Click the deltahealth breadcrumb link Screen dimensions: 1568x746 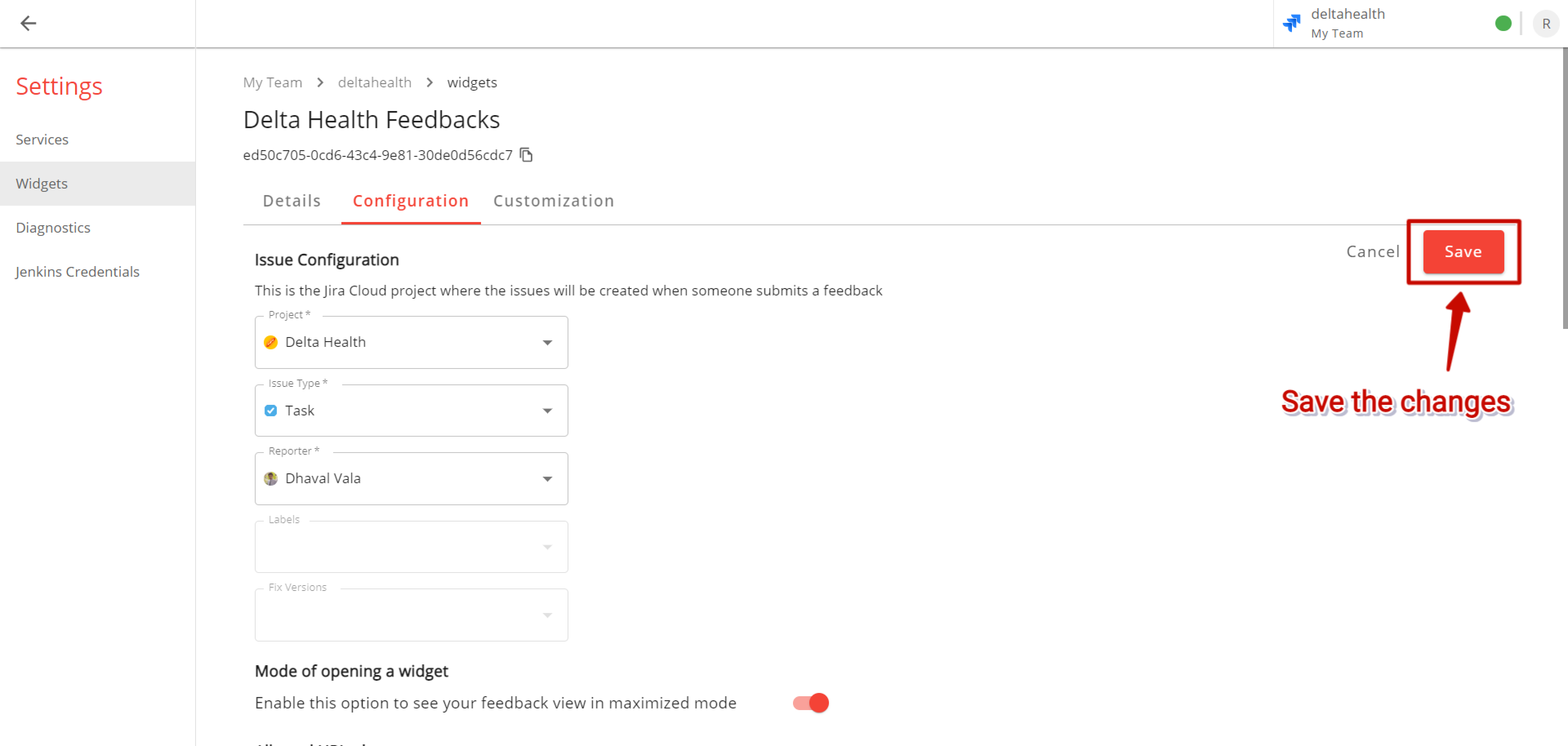374,82
